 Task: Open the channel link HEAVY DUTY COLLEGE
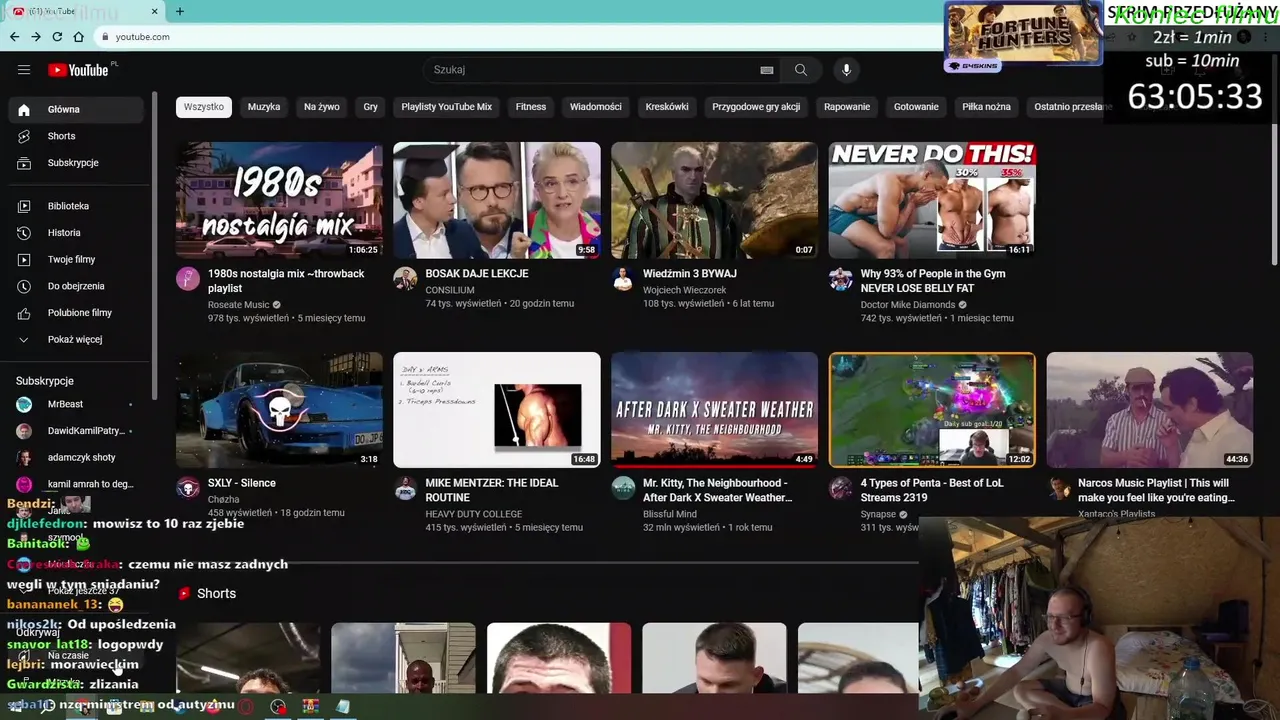[x=474, y=514]
